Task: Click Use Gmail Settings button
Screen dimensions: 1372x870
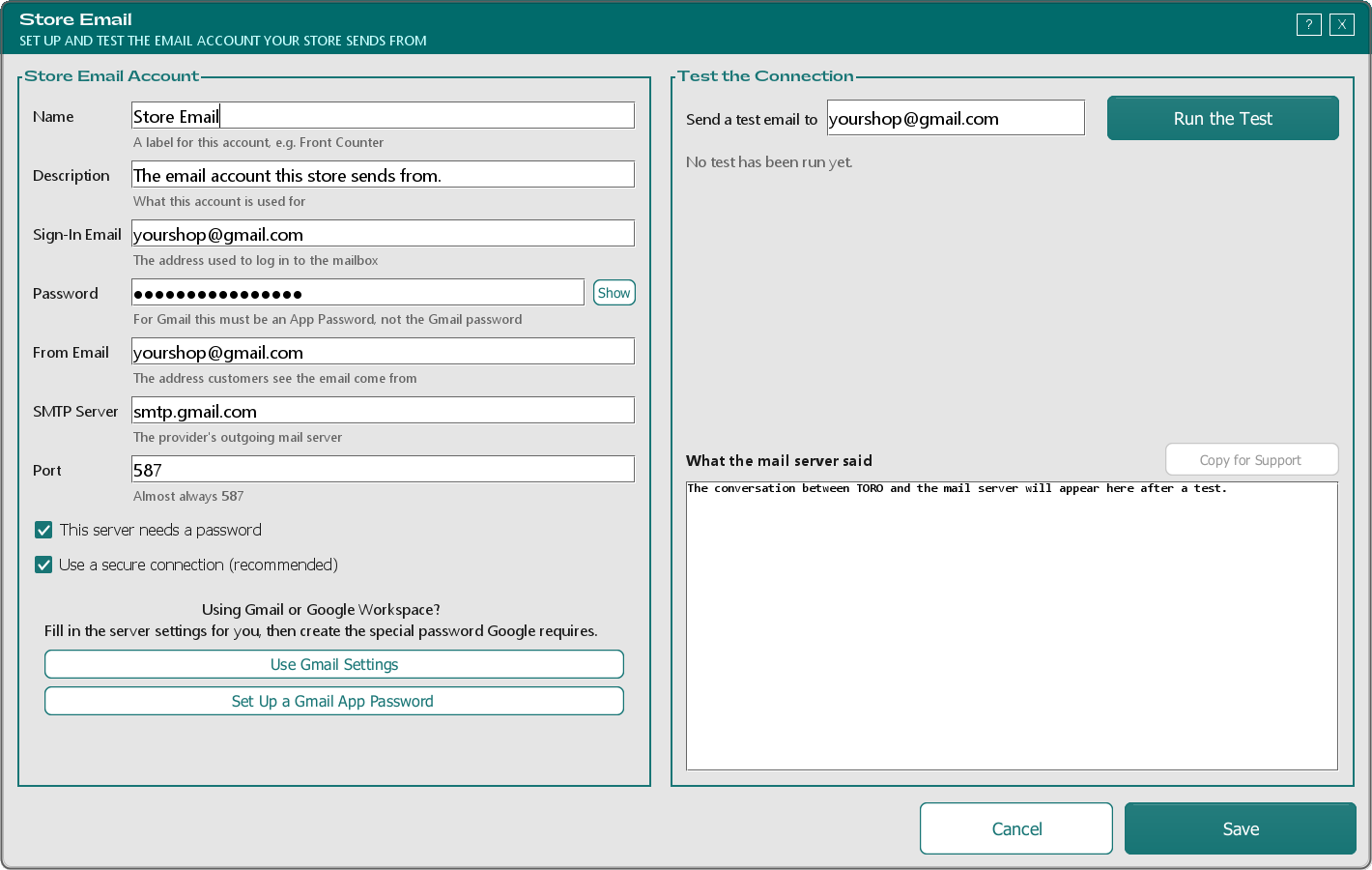Action: click(334, 664)
